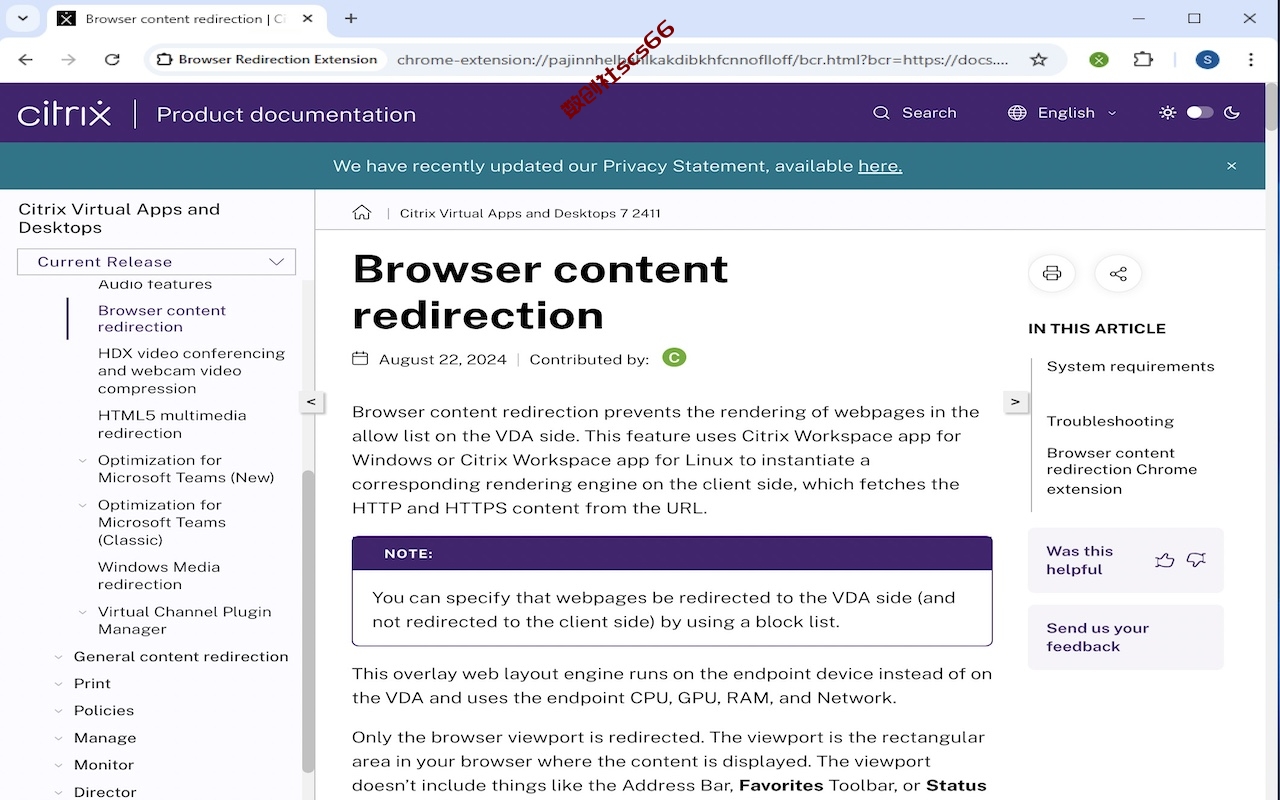The height and width of the screenshot is (800, 1280).
Task: Open HTML5 multimedia redirection
Action: pos(172,424)
